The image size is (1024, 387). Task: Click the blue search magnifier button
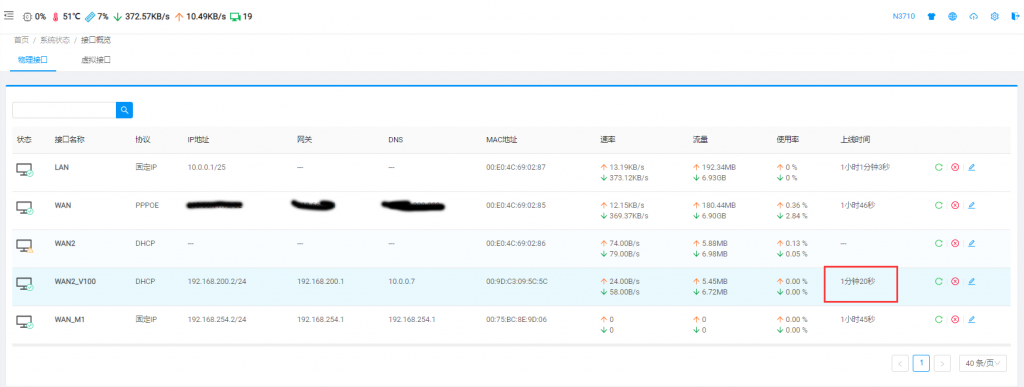point(124,110)
